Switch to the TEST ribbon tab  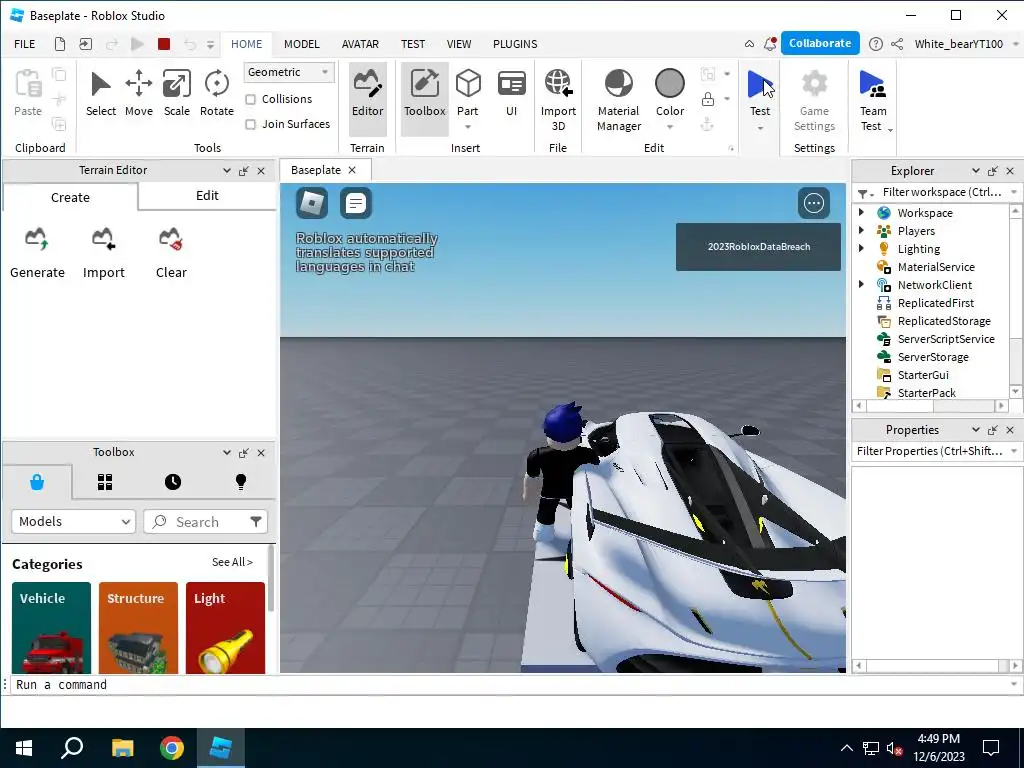click(x=413, y=44)
